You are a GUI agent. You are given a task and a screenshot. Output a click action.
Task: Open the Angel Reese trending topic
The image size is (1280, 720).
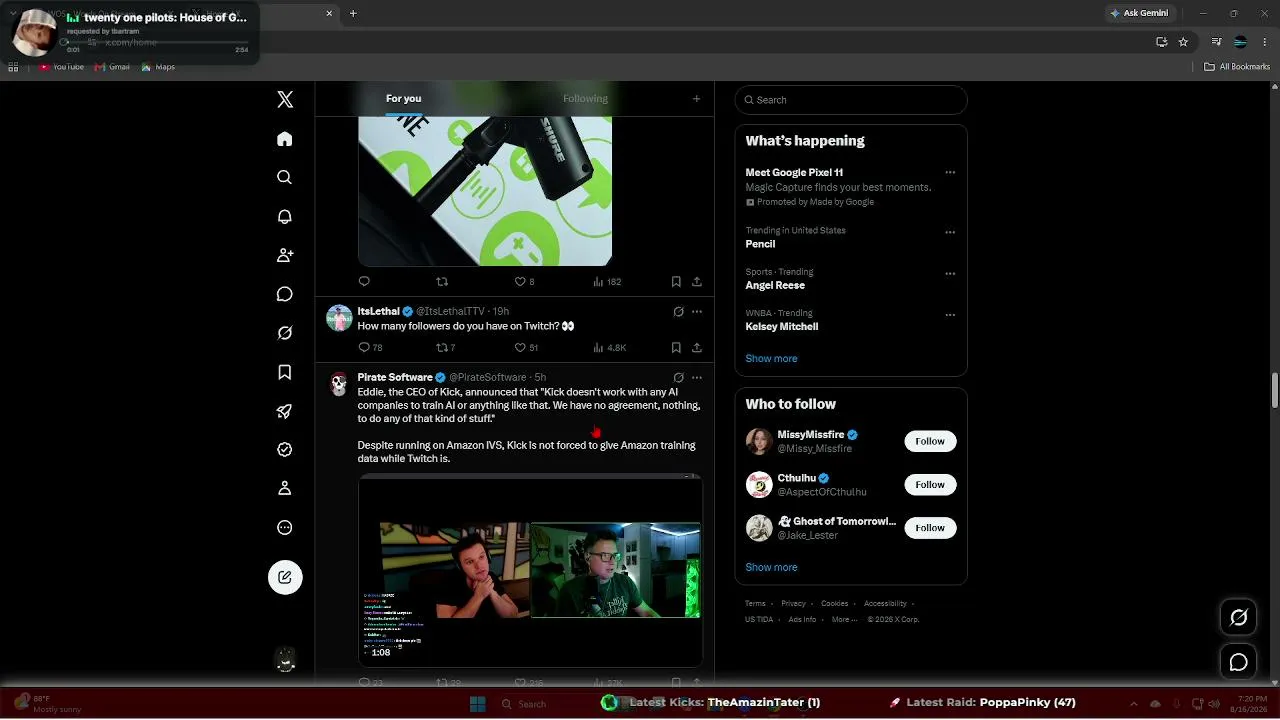point(775,285)
